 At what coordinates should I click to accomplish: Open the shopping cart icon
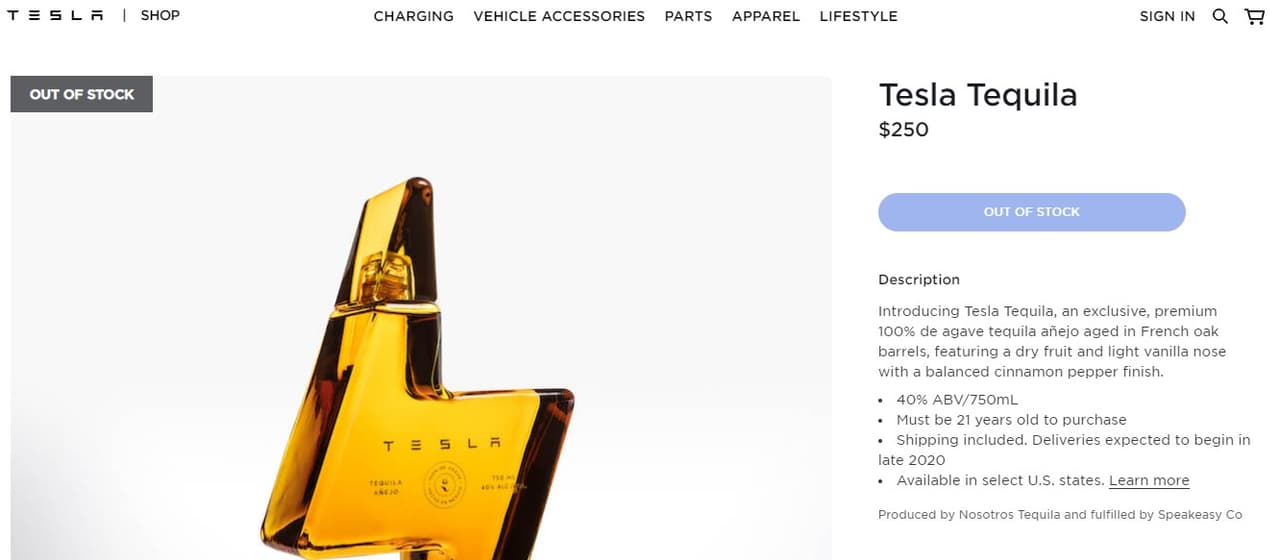[1254, 16]
